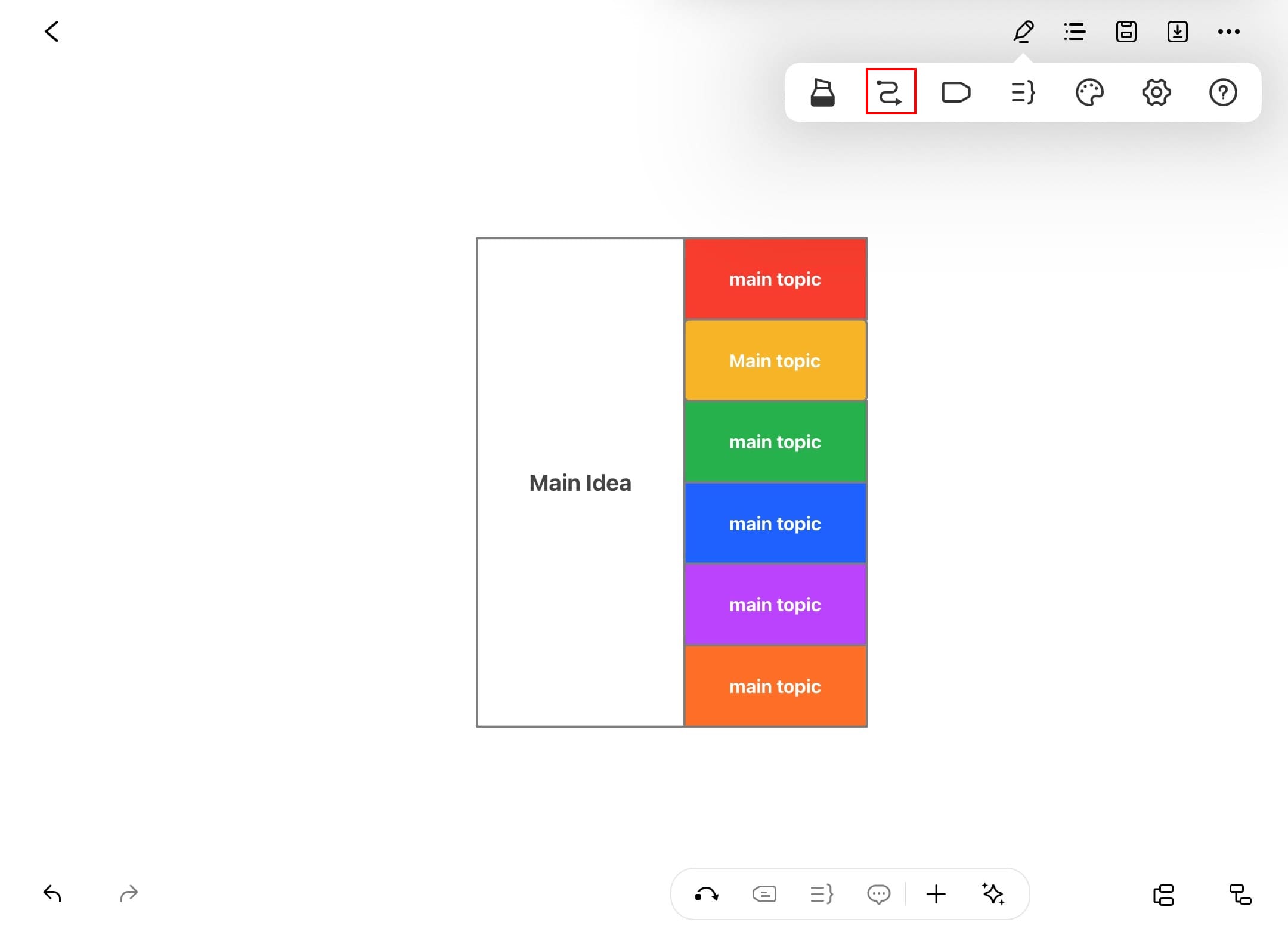This screenshot has height=944, width=1288.
Task: Open the AI sparkle assistant
Action: 993,894
